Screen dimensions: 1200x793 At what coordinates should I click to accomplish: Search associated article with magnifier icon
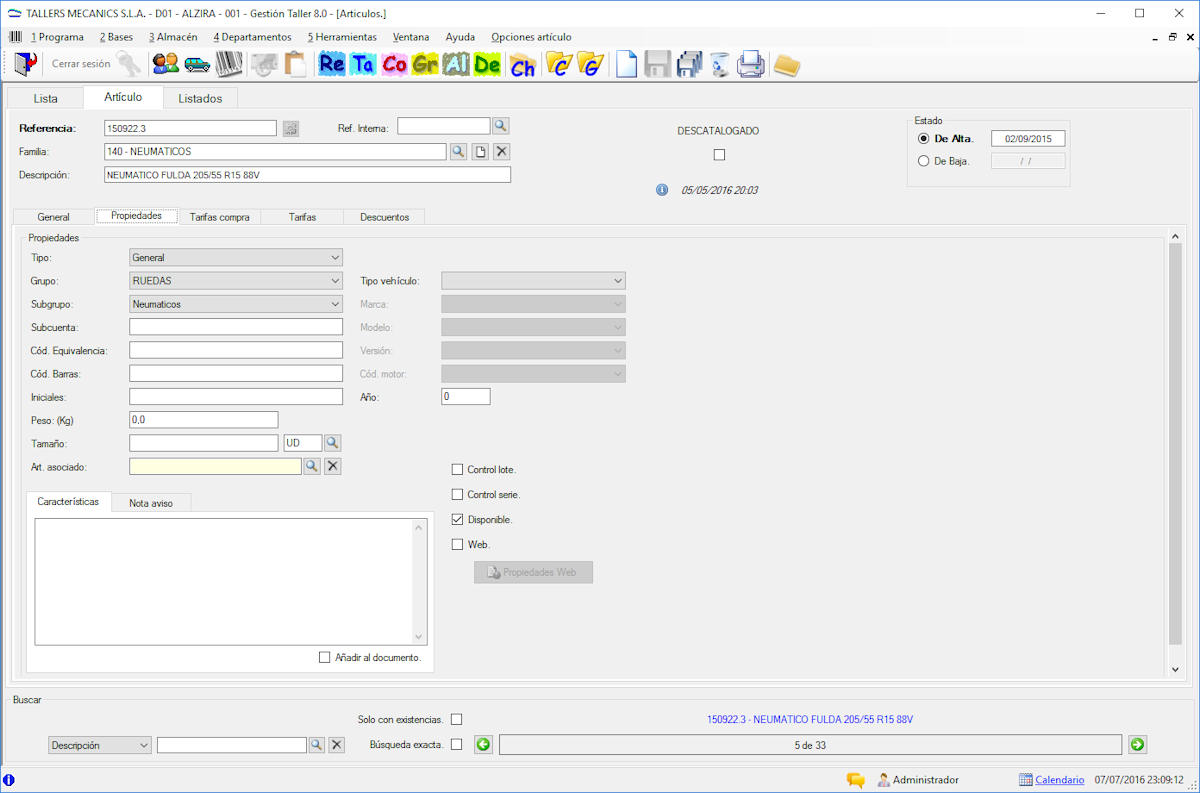point(312,466)
